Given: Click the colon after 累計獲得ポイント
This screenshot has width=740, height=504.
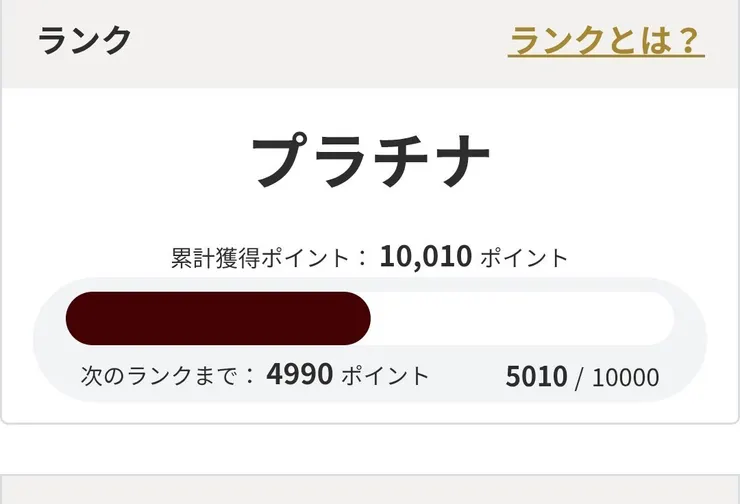Looking at the screenshot, I should (x=362, y=257).
